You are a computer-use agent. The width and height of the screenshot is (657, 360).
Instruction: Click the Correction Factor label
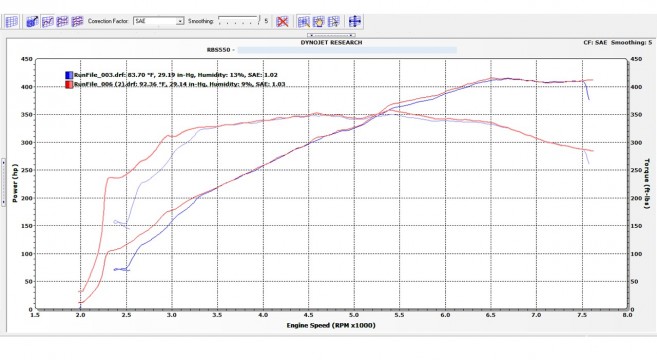point(108,21)
